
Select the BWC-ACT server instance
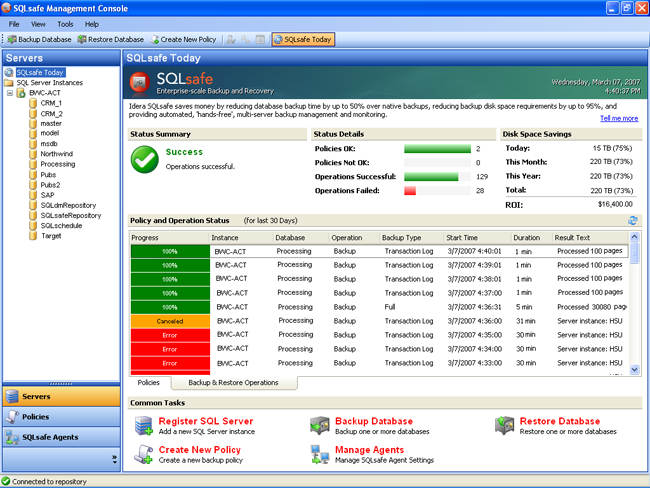(45, 93)
